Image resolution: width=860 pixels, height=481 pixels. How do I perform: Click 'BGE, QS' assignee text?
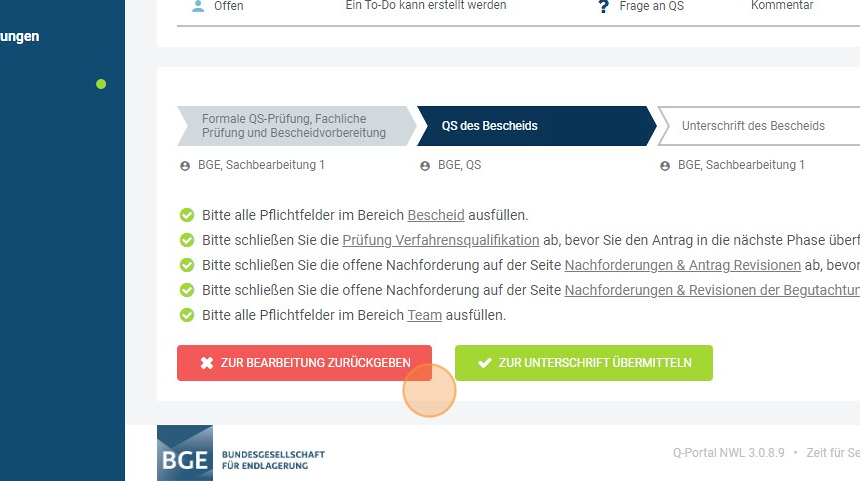460,165
